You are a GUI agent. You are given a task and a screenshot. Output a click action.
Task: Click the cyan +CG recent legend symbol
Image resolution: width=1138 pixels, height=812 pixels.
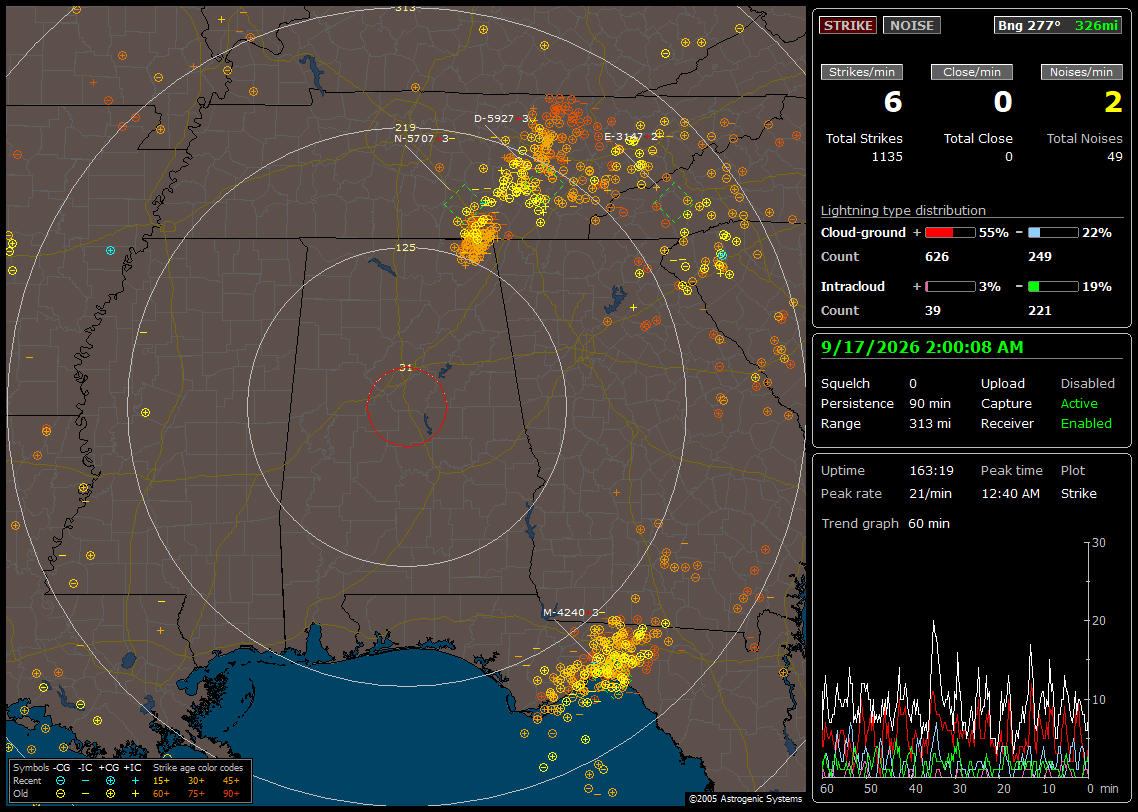tap(110, 781)
